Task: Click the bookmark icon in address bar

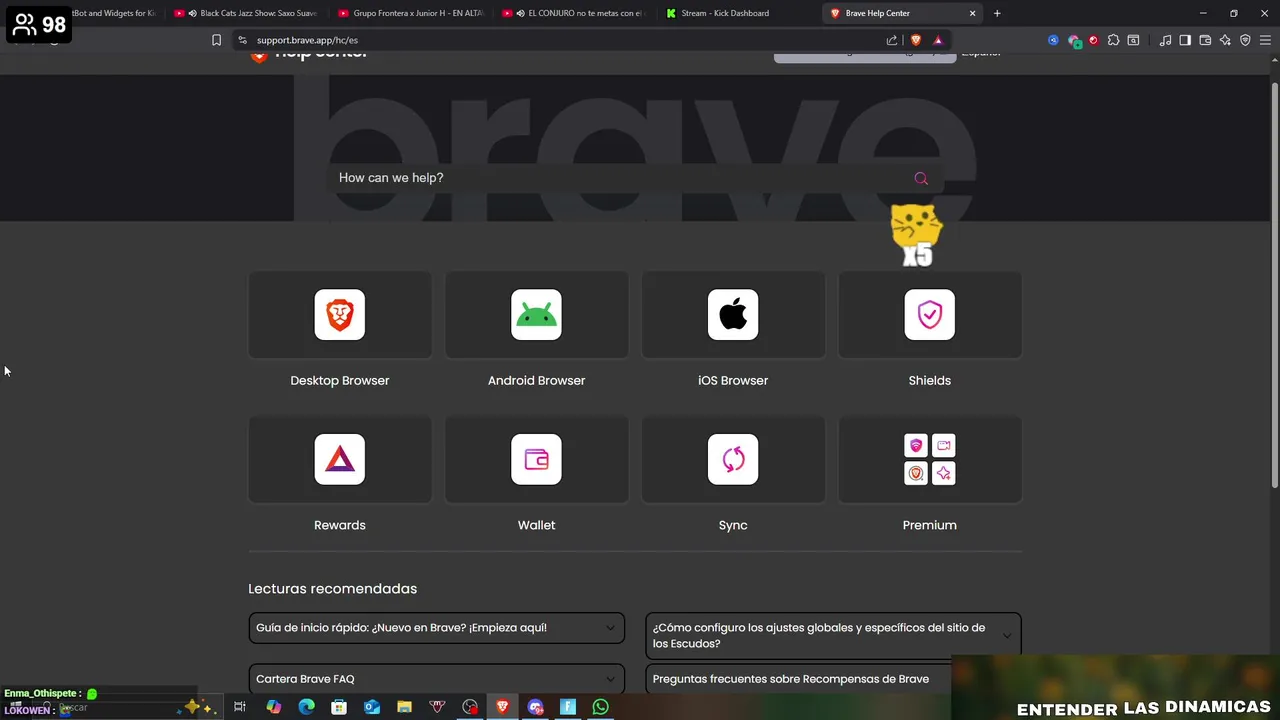Action: point(216,40)
